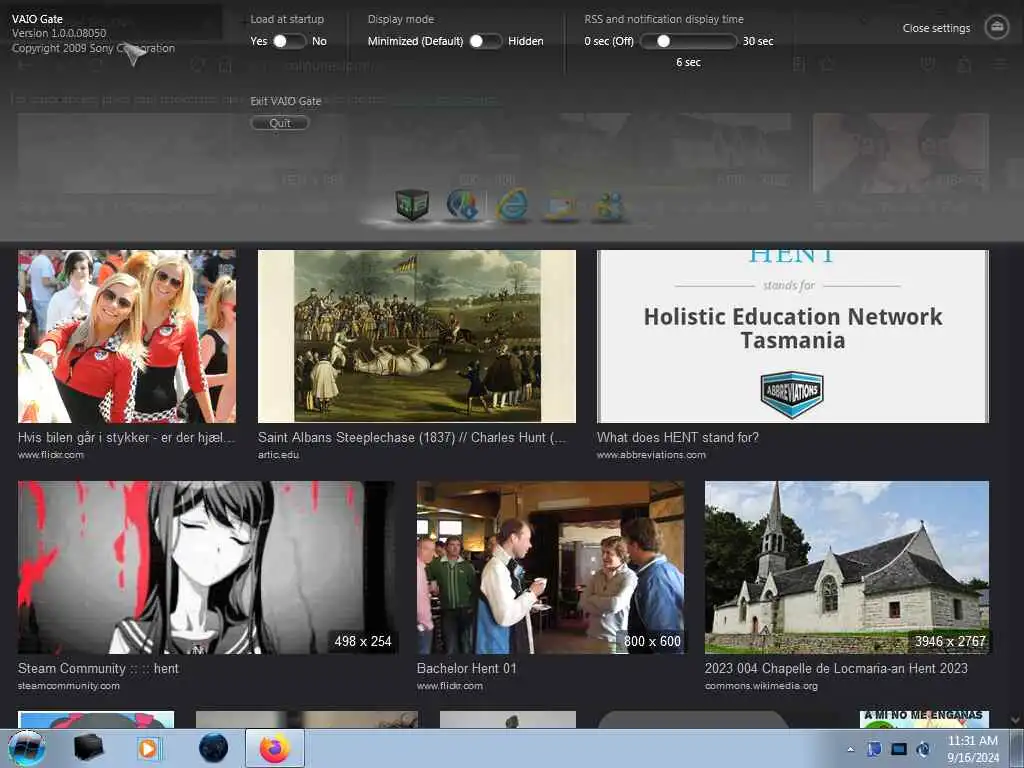Open Internet Explorer from the VAIO Gate dock
This screenshot has height=768, width=1024.
[x=513, y=204]
